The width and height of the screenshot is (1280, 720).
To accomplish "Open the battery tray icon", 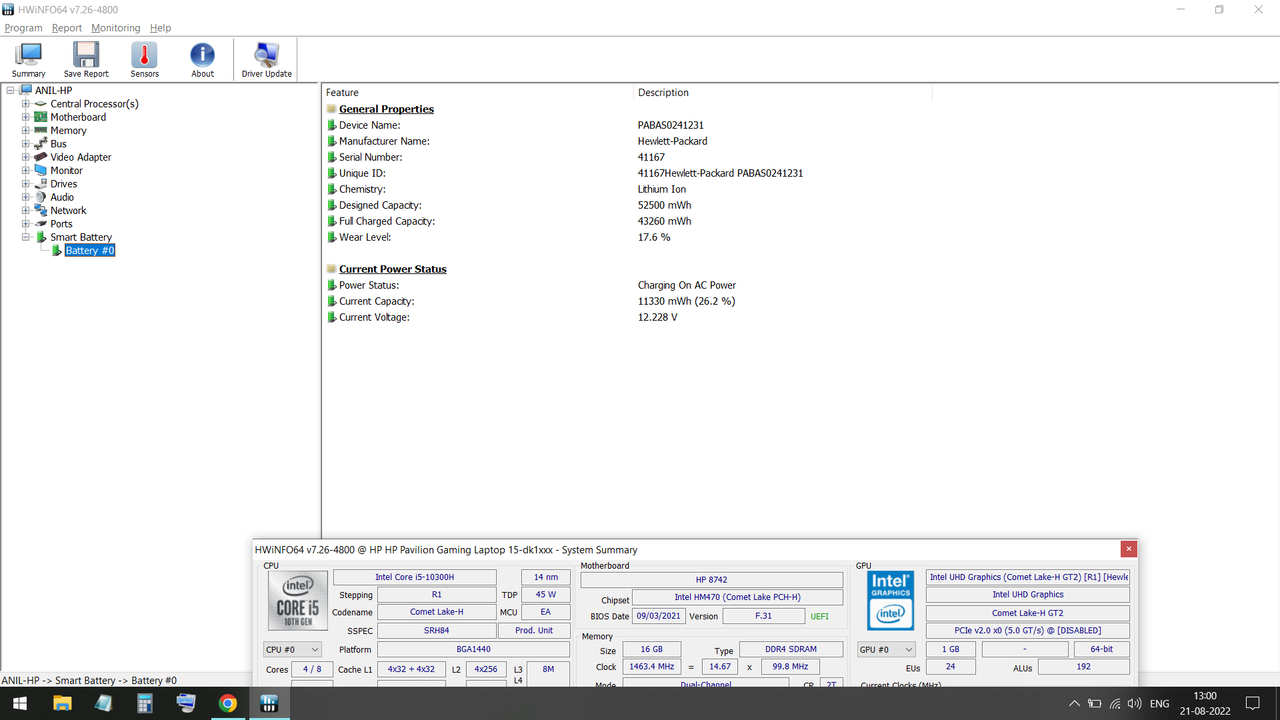I will [1095, 704].
